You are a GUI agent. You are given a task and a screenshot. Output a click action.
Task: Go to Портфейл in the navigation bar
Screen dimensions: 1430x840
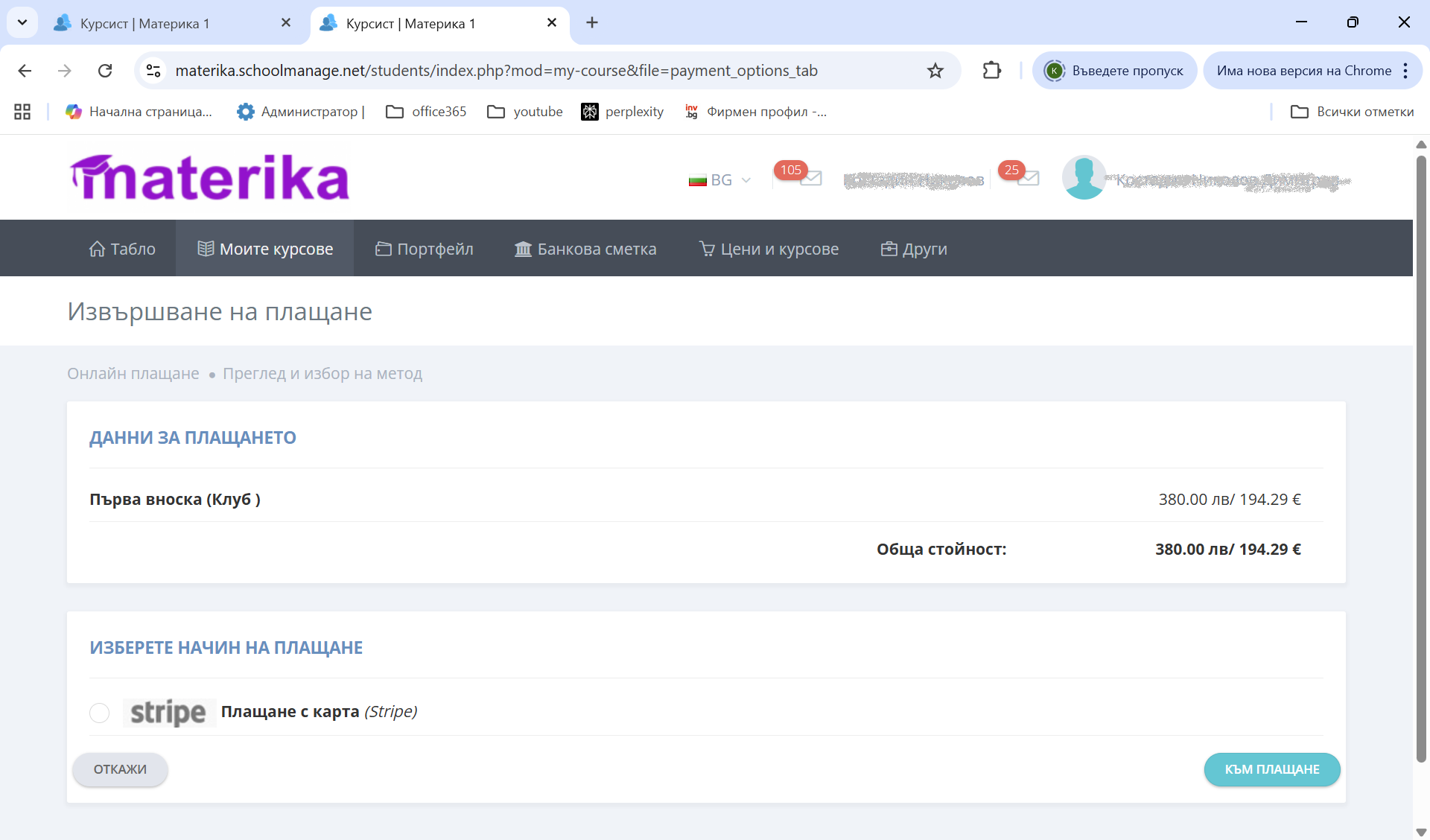coord(425,249)
